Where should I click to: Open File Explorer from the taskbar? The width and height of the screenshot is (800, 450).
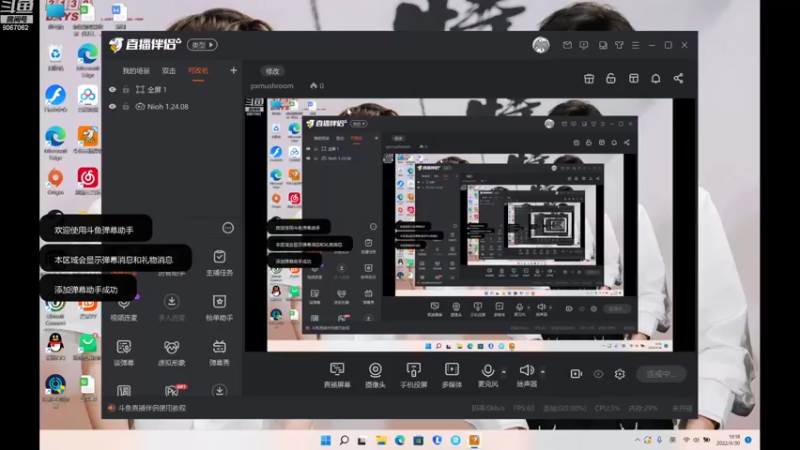pyautogui.click(x=381, y=440)
